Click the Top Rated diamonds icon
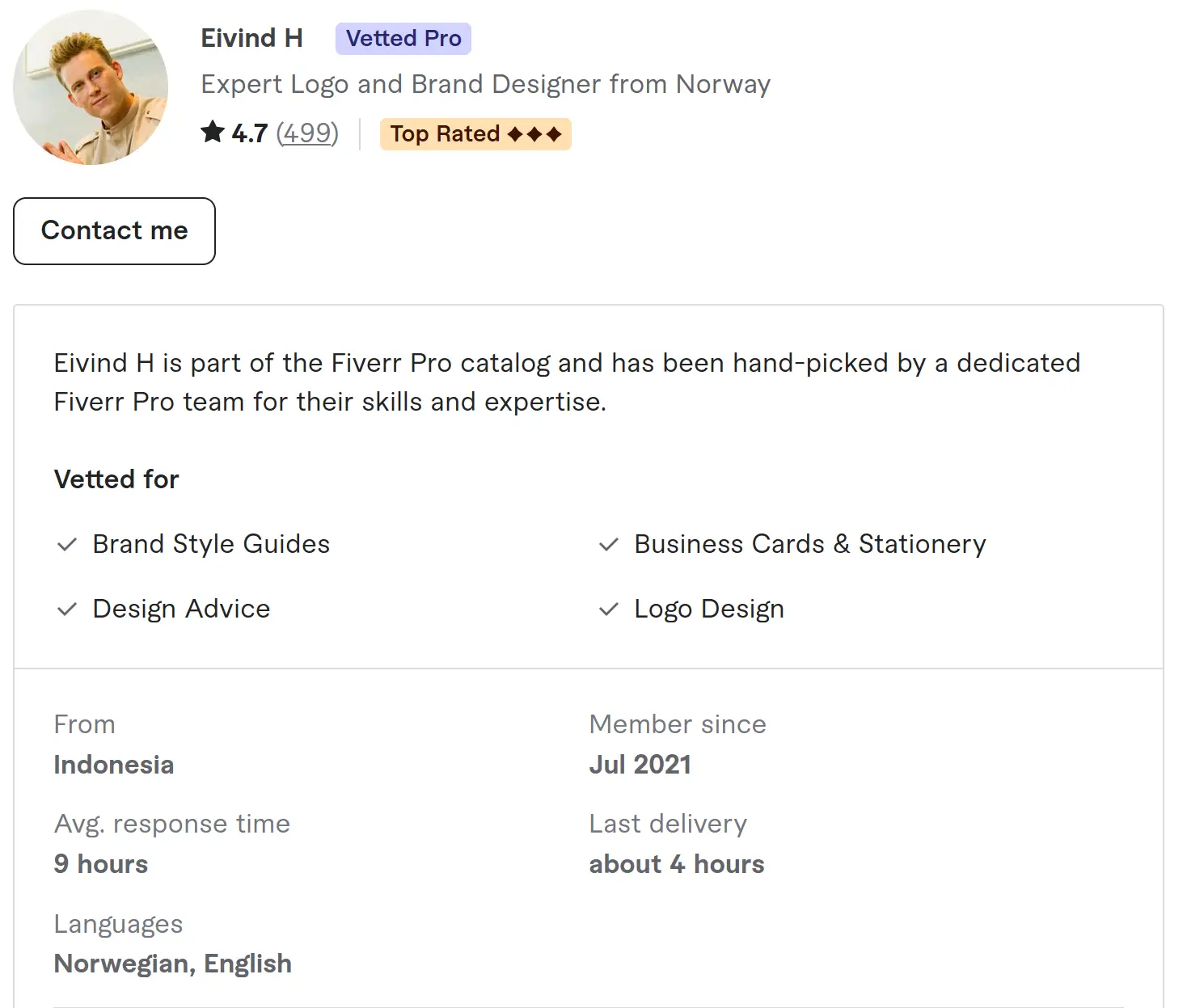Image resolution: width=1187 pixels, height=1008 pixels. [534, 134]
